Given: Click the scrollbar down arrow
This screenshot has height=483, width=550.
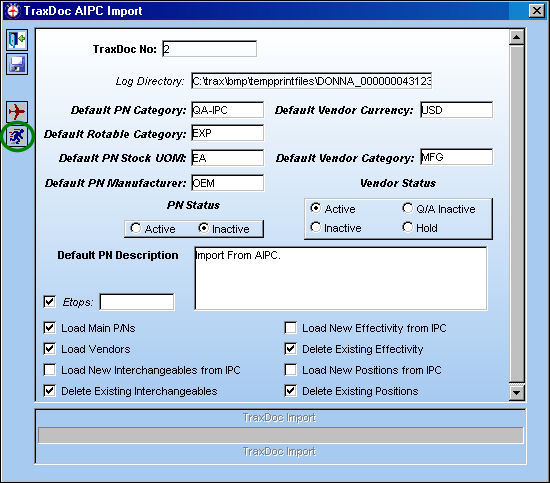Looking at the screenshot, I should click(x=516, y=392).
